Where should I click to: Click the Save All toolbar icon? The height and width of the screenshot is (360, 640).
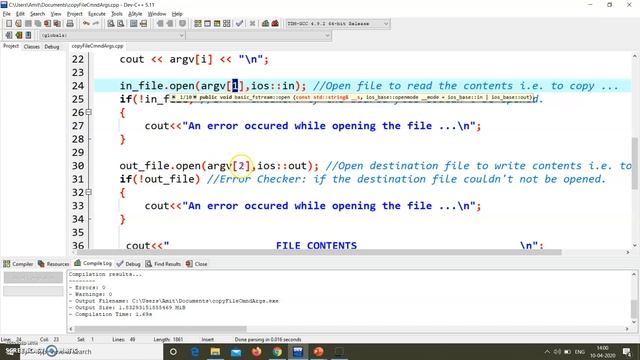coord(38,24)
